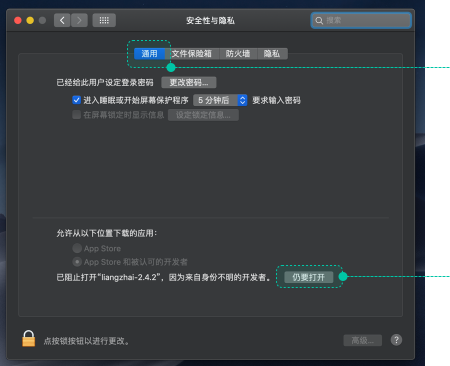450x366 pixels.
Task: Click the 仍要打开 button
Action: tap(309, 277)
